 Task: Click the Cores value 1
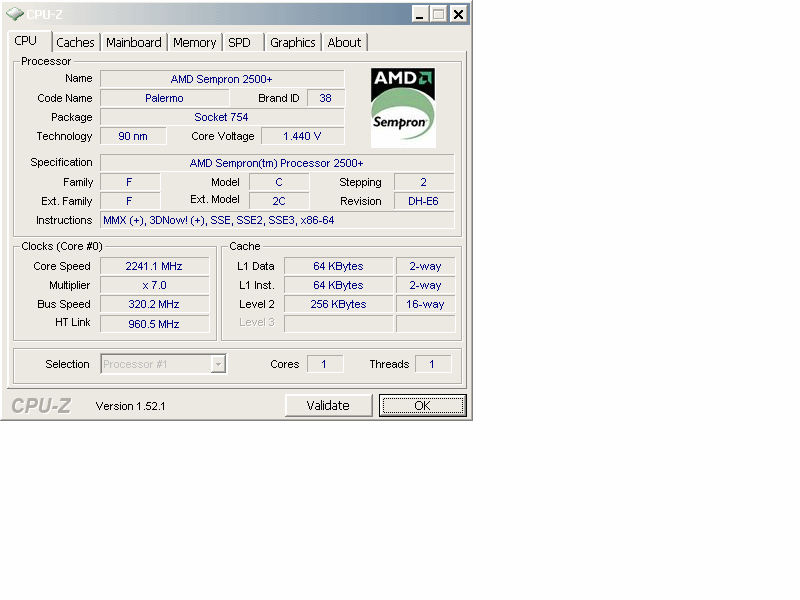[325, 364]
